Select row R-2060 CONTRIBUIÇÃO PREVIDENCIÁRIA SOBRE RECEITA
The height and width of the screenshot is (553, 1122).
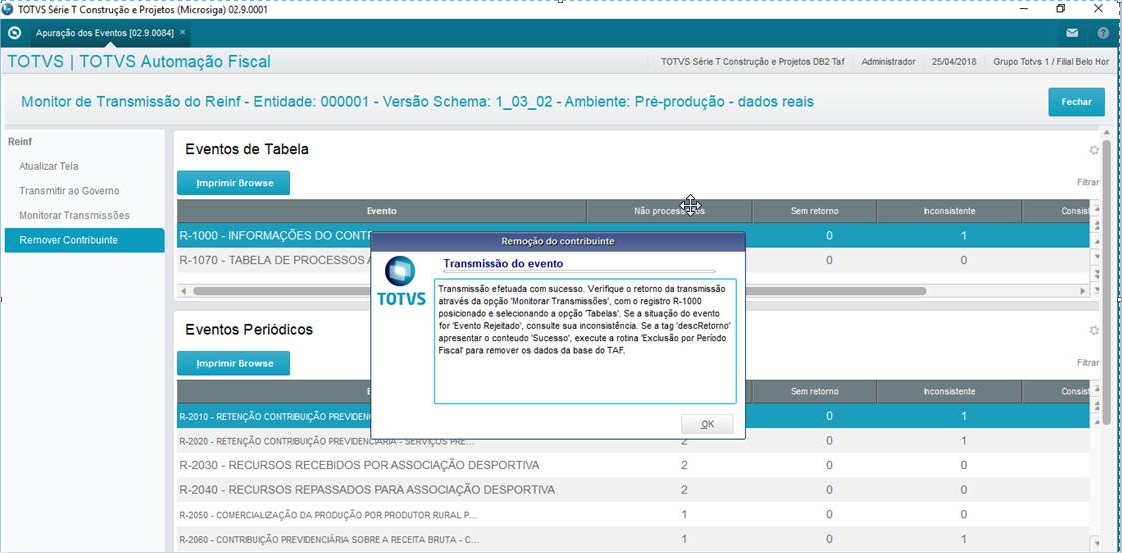[x=633, y=539]
